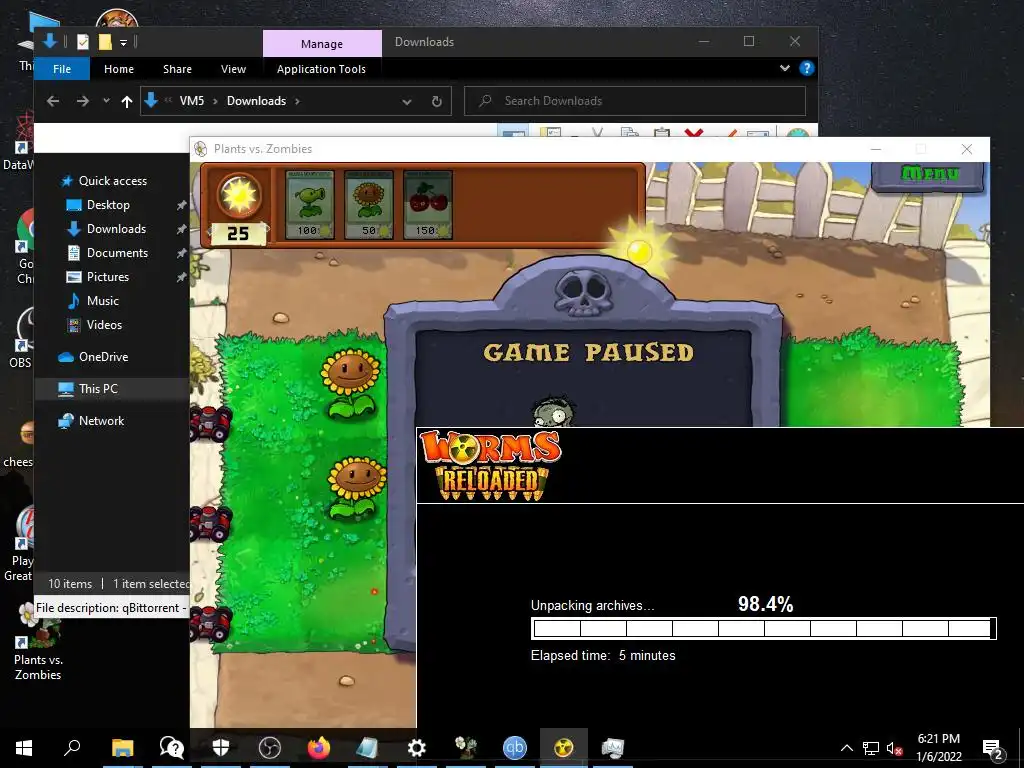Open the game Menu button

(929, 174)
